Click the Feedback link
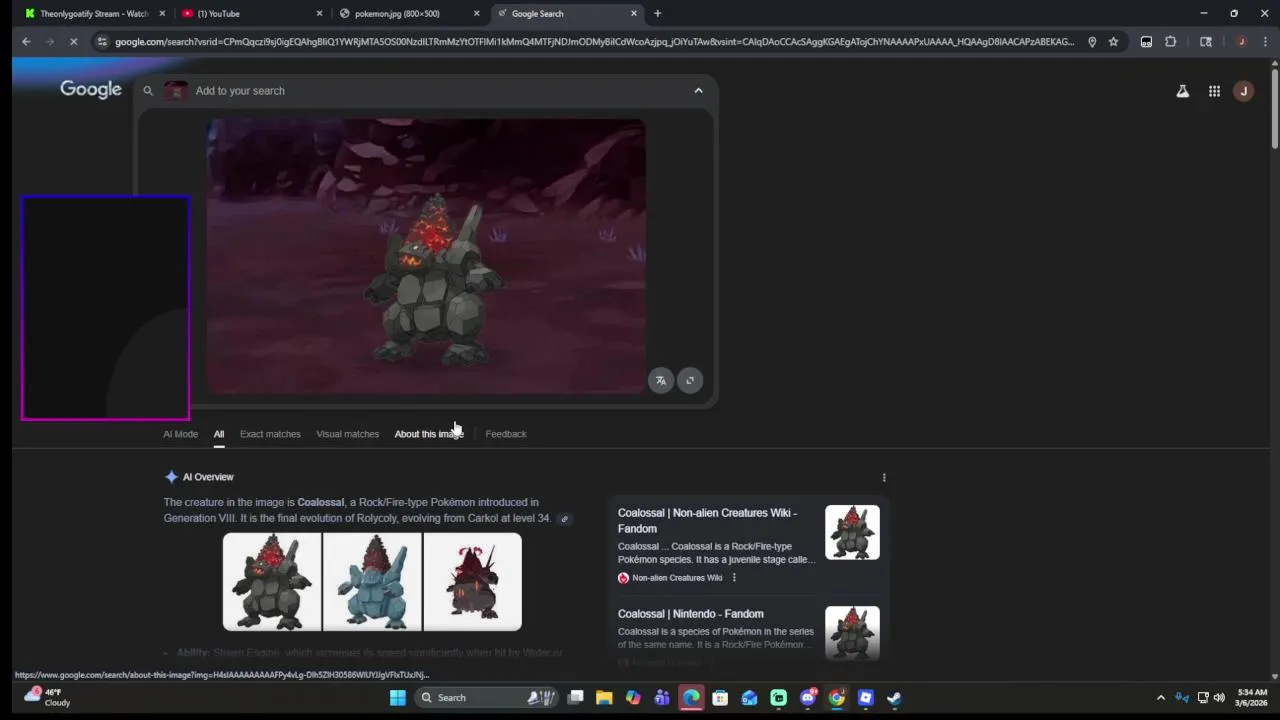The height and width of the screenshot is (720, 1280). click(506, 434)
